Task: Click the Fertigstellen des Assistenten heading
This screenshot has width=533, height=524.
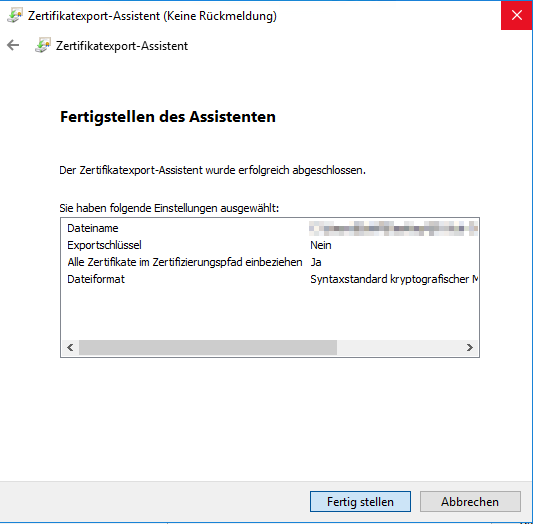Action: (168, 117)
